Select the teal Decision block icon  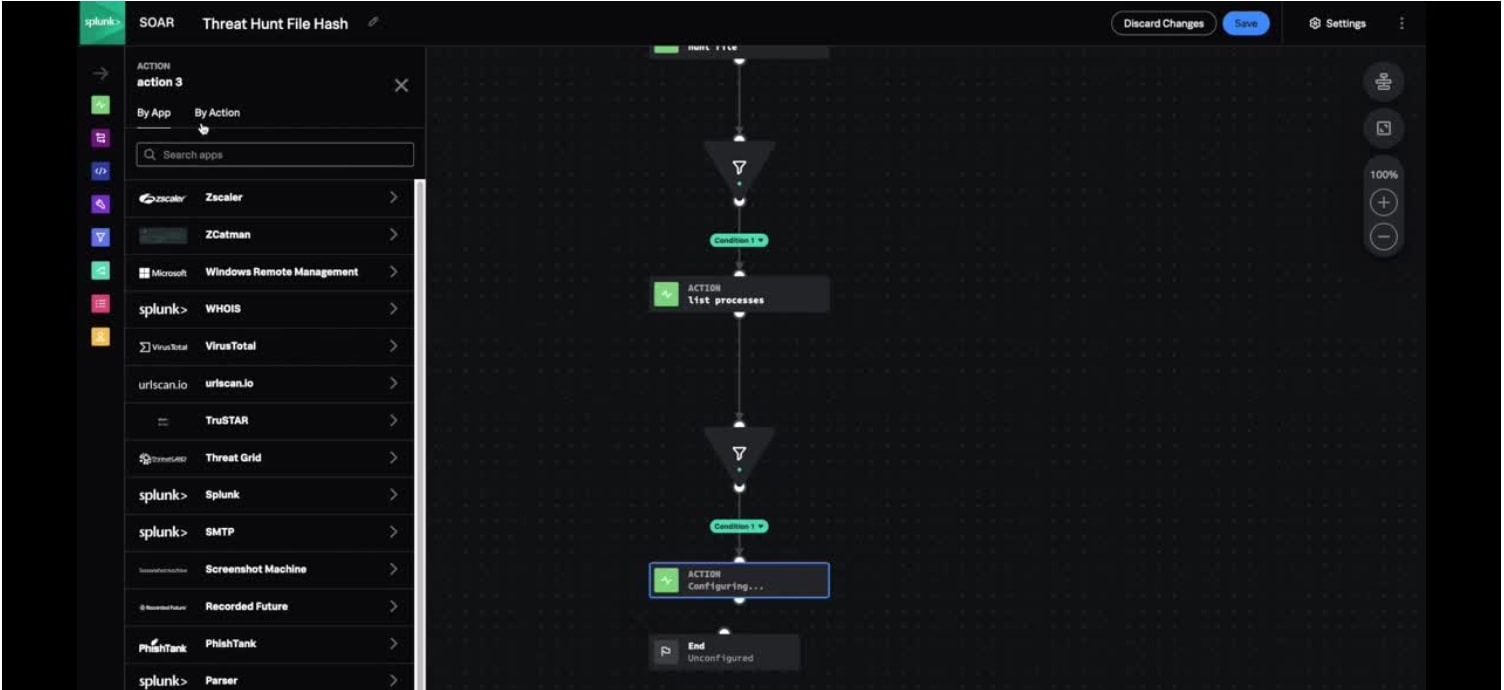pyautogui.click(x=100, y=270)
